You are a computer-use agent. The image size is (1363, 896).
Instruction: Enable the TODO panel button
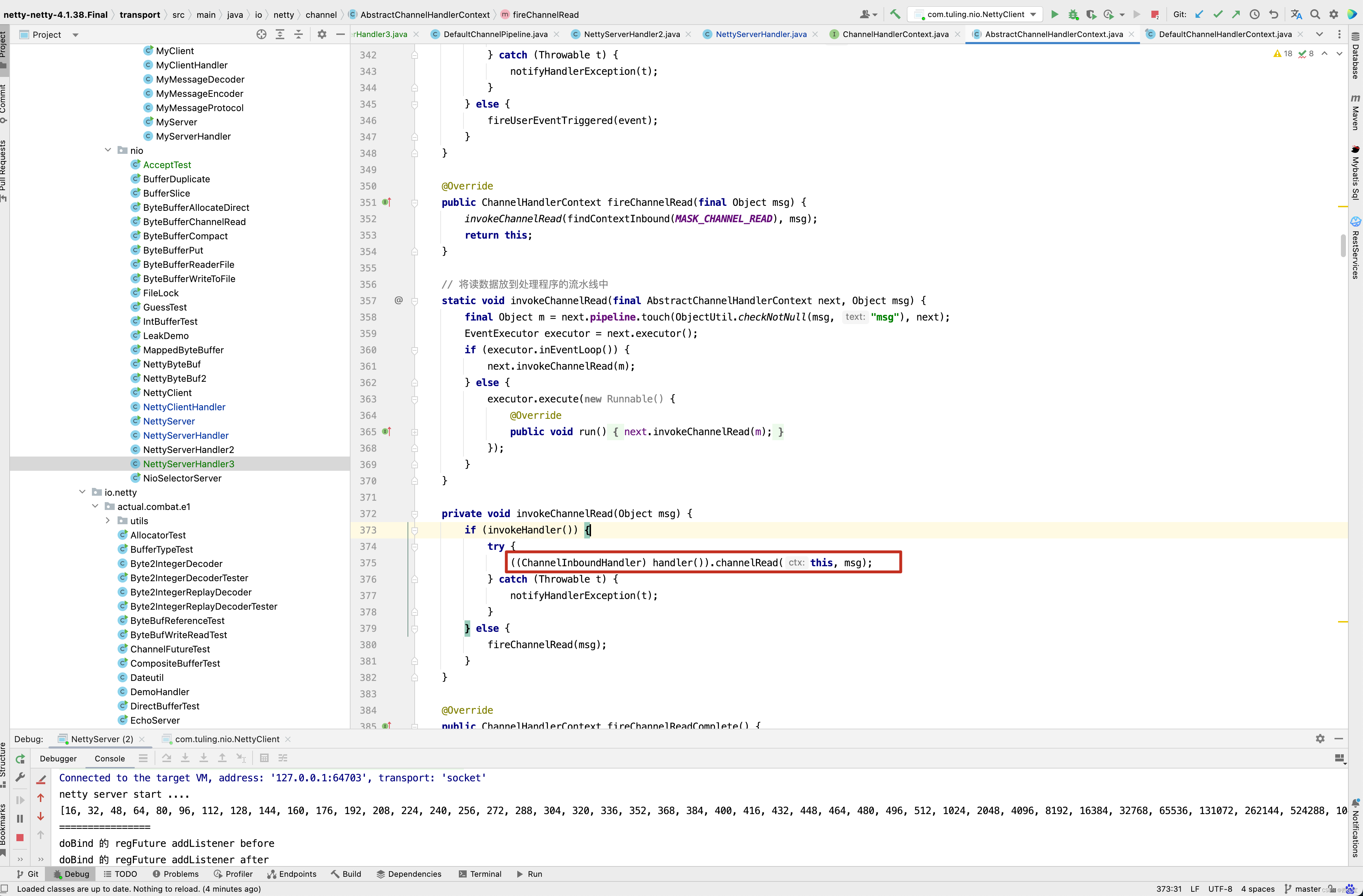[127, 874]
